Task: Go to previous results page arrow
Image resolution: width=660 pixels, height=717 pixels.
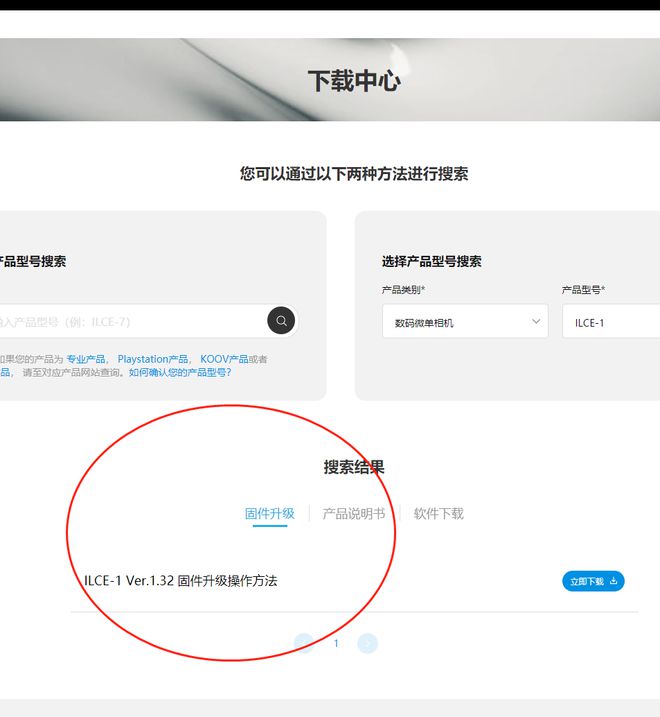Action: click(x=304, y=643)
